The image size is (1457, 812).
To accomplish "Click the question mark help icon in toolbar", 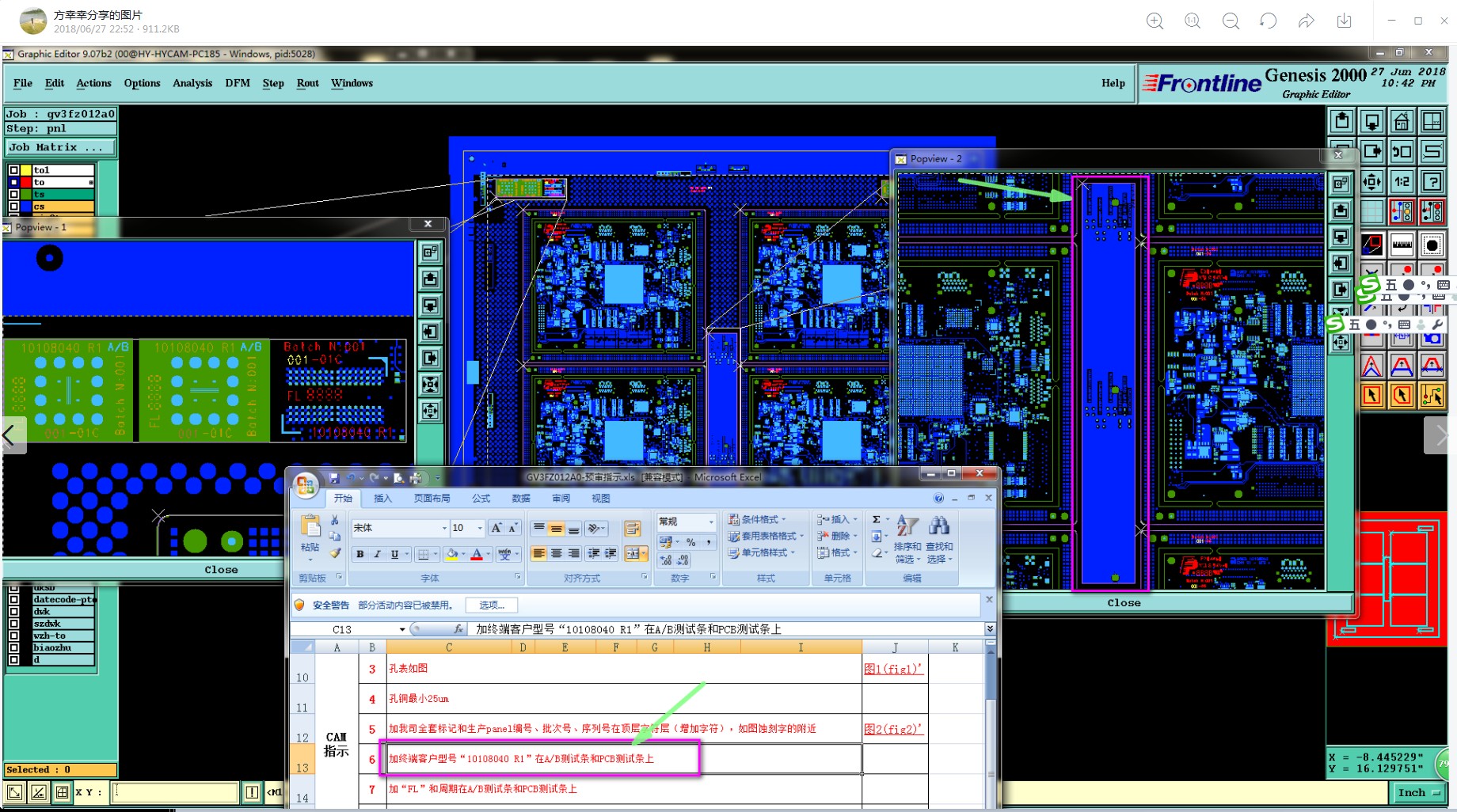I will 1432,181.
